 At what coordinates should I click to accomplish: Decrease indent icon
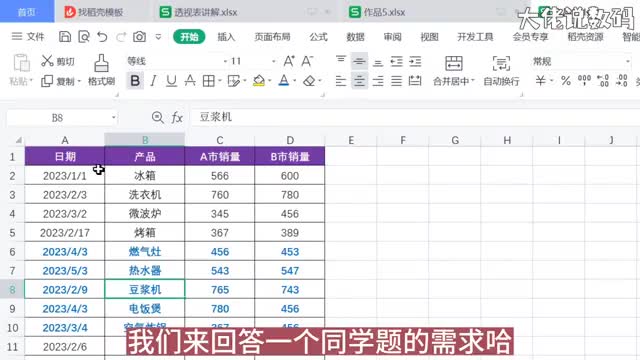(x=396, y=61)
